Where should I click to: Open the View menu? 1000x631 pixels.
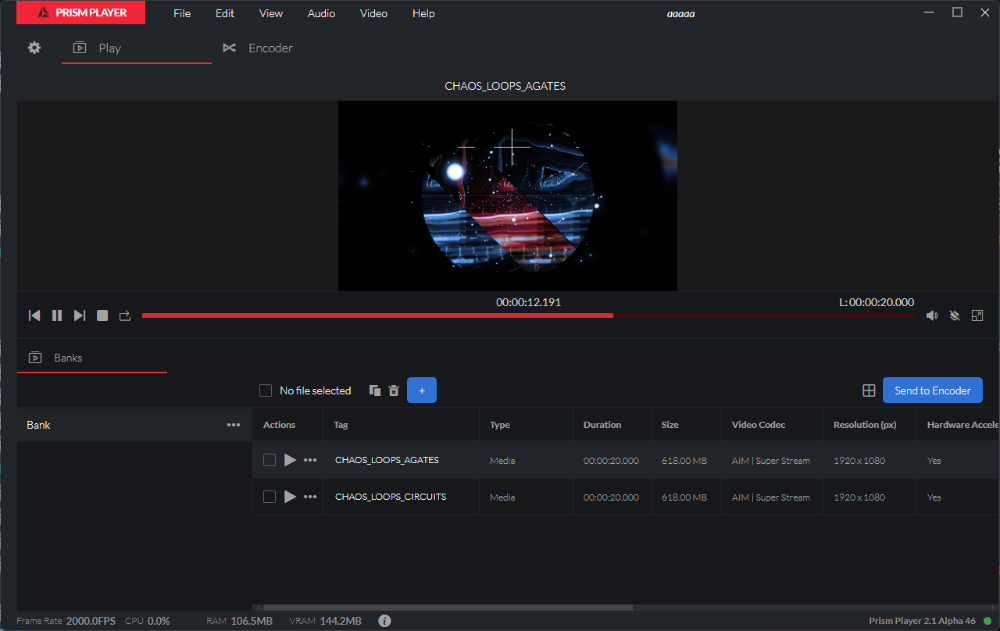point(270,13)
